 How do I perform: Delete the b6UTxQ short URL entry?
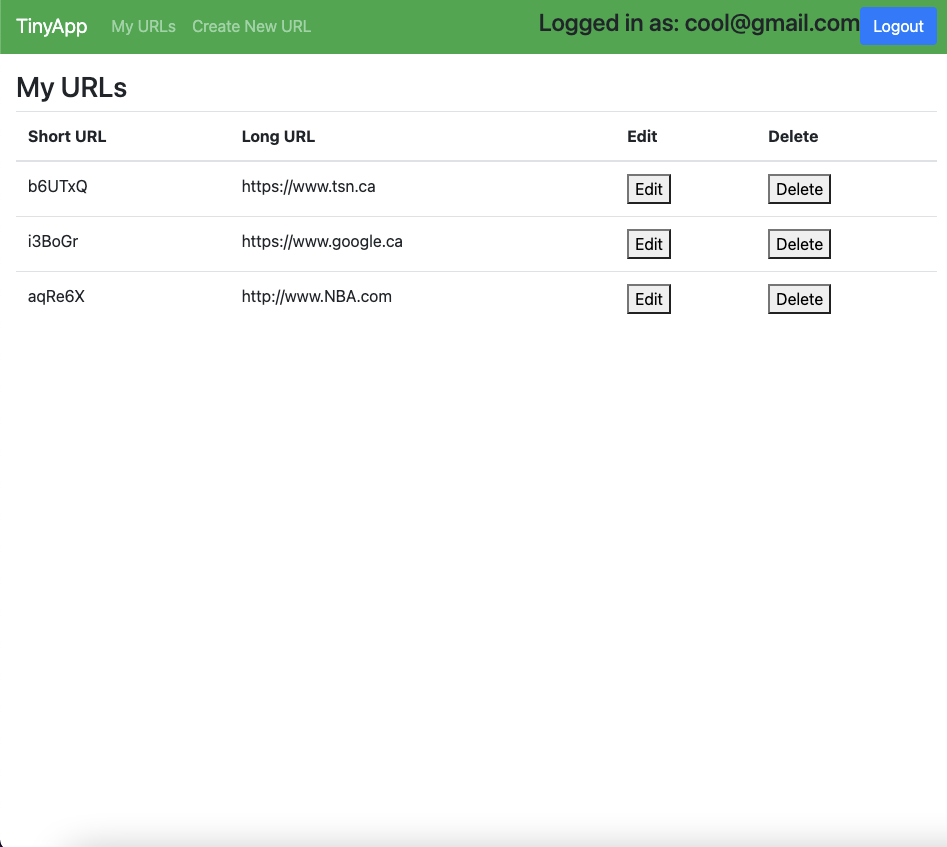tap(799, 188)
